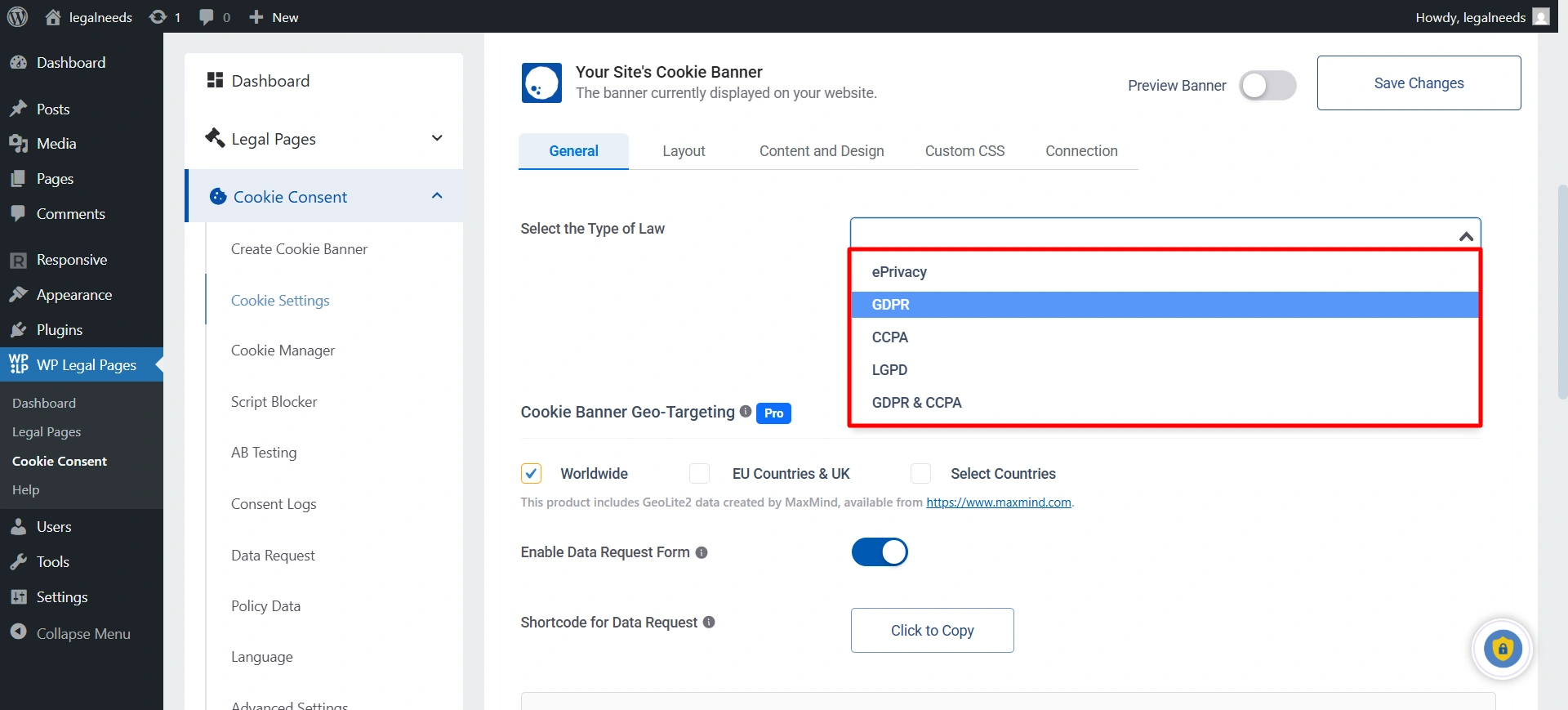Switch to the Content and Design tab
The width and height of the screenshot is (1568, 710).
[822, 151]
